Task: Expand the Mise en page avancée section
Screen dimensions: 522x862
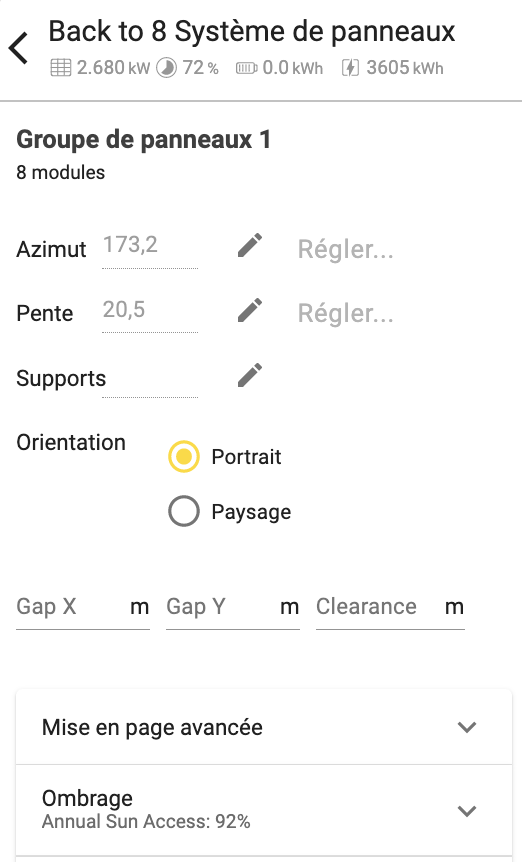Action: (264, 727)
